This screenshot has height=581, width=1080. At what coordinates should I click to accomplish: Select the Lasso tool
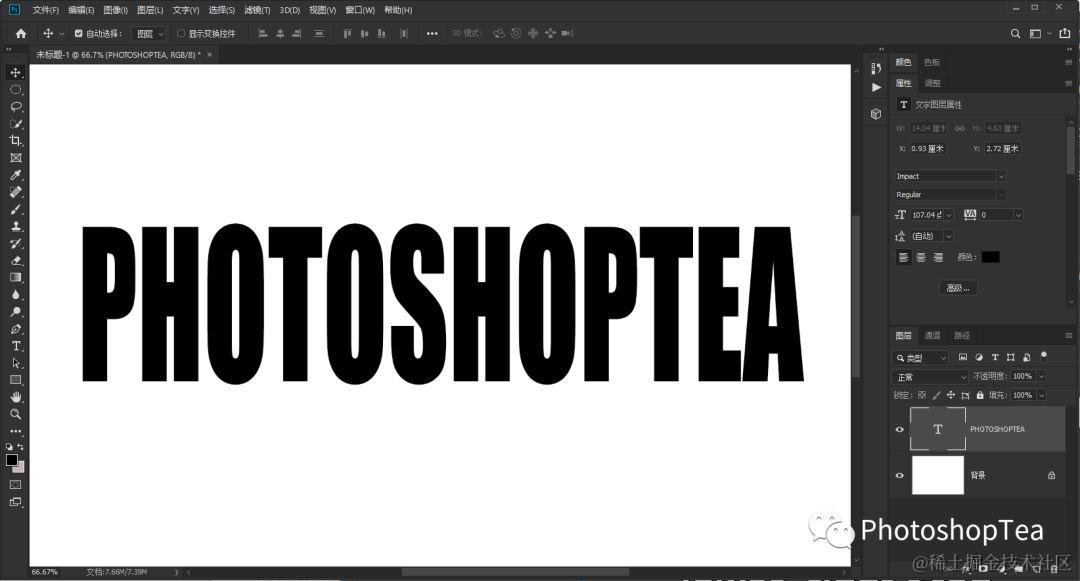(15, 107)
